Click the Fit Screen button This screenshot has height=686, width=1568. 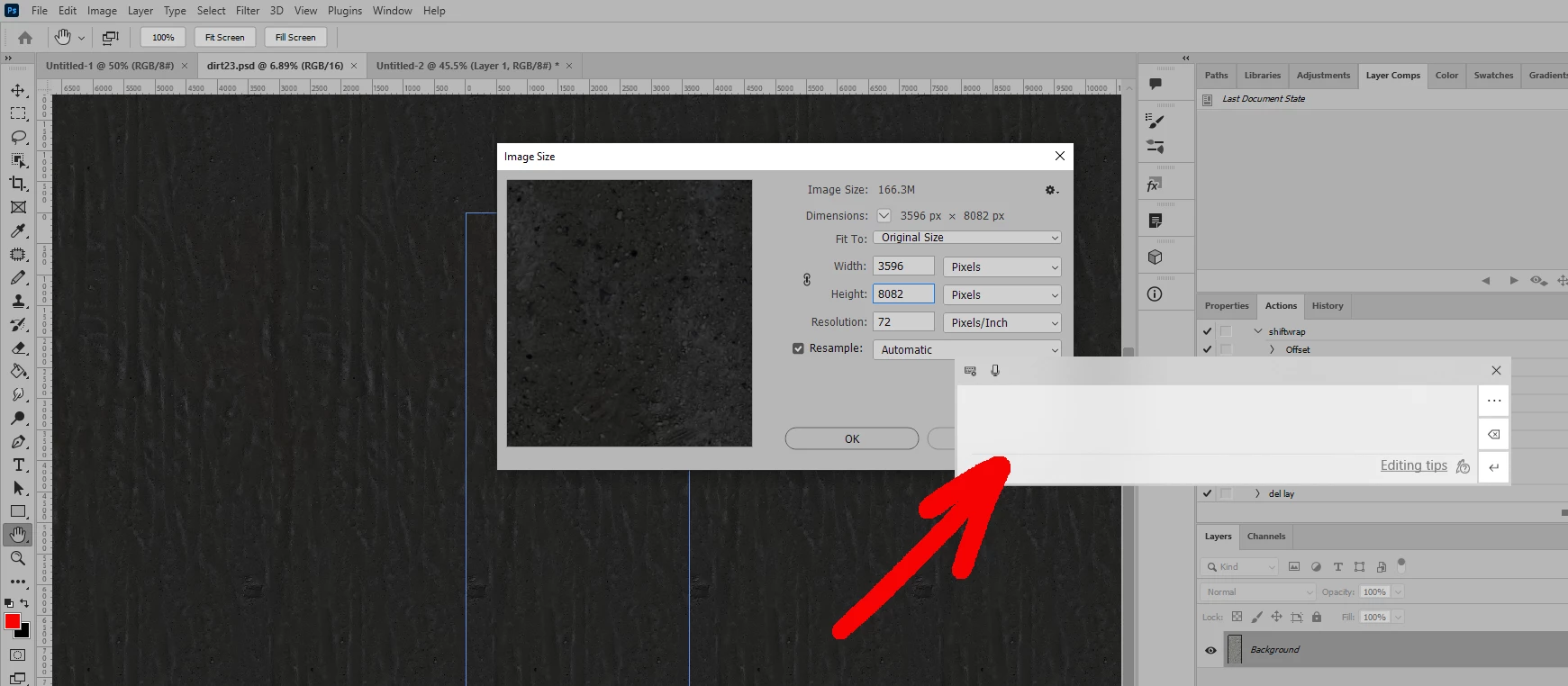[x=224, y=38]
